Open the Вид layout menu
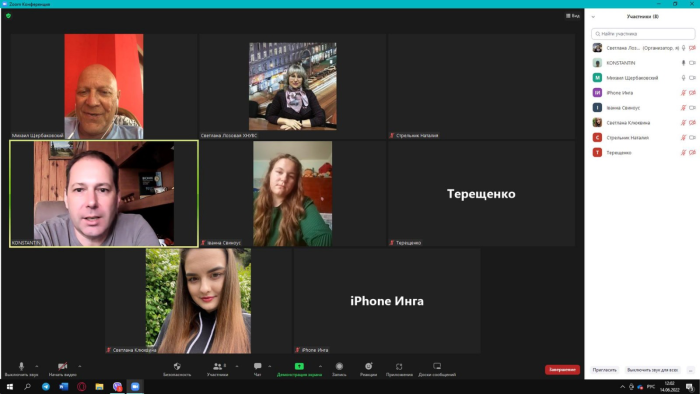Image resolution: width=700 pixels, height=394 pixels. coord(573,16)
